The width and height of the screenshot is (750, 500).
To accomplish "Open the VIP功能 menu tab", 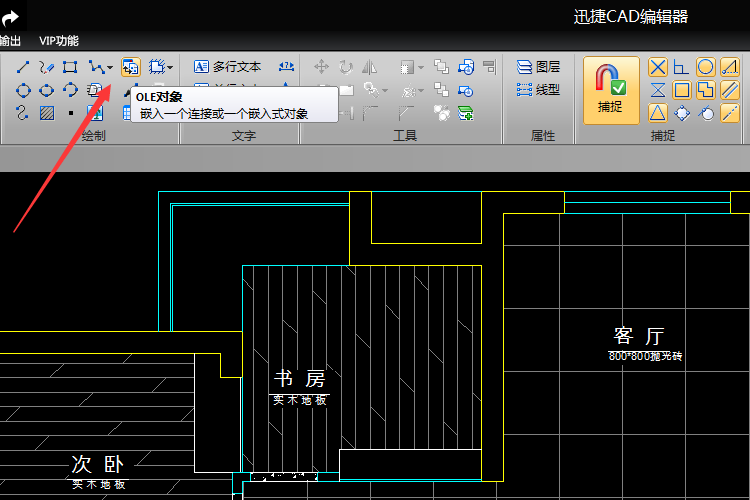I will 59,41.
